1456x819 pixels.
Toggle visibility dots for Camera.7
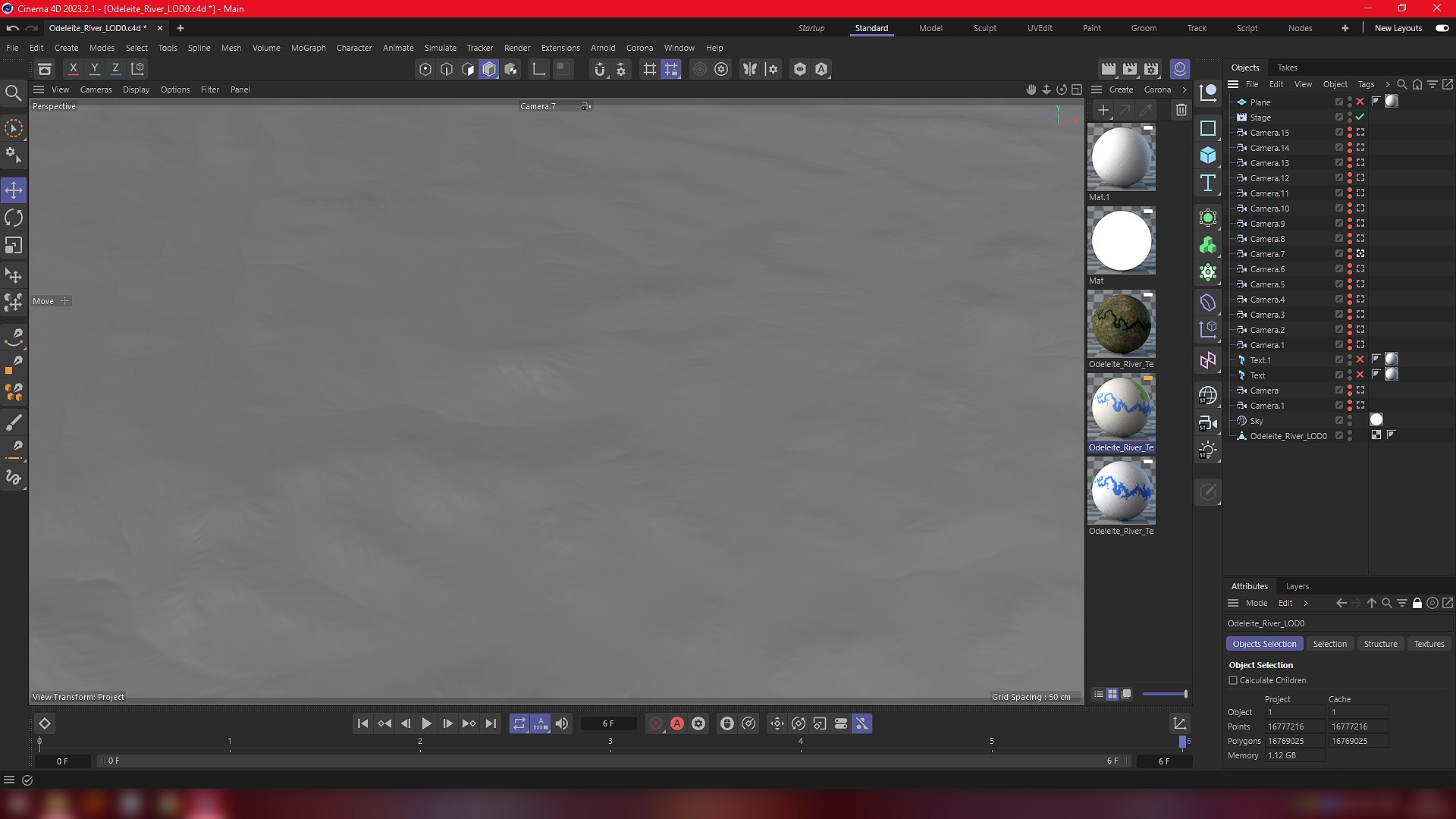1350,254
